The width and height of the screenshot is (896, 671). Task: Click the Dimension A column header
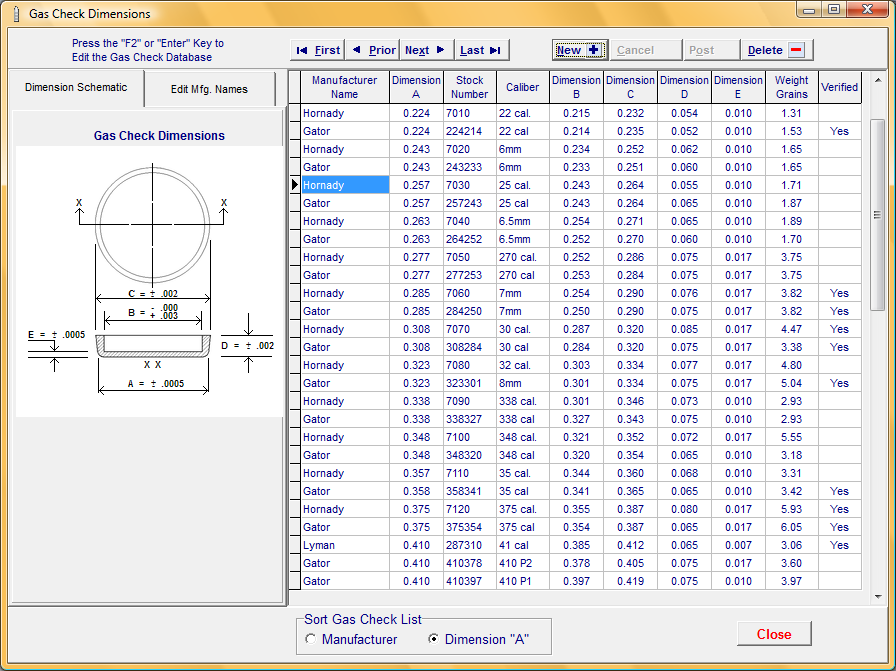click(x=416, y=87)
